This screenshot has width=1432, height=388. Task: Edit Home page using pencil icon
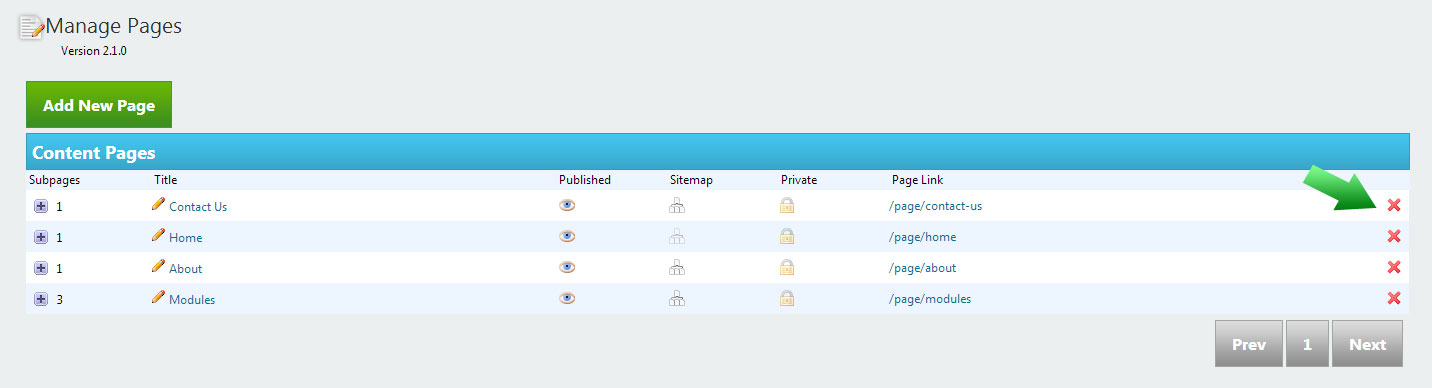[x=158, y=235]
